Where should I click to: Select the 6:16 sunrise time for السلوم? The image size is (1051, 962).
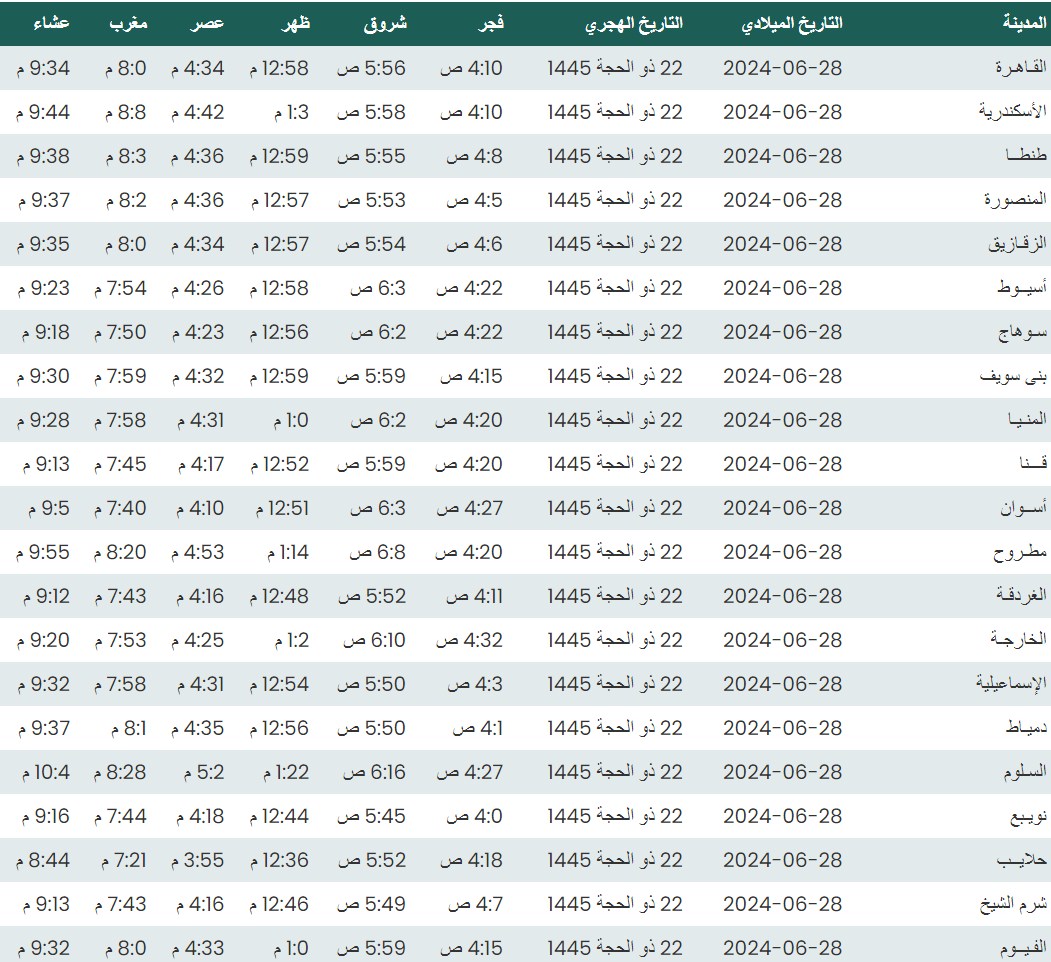[374, 772]
